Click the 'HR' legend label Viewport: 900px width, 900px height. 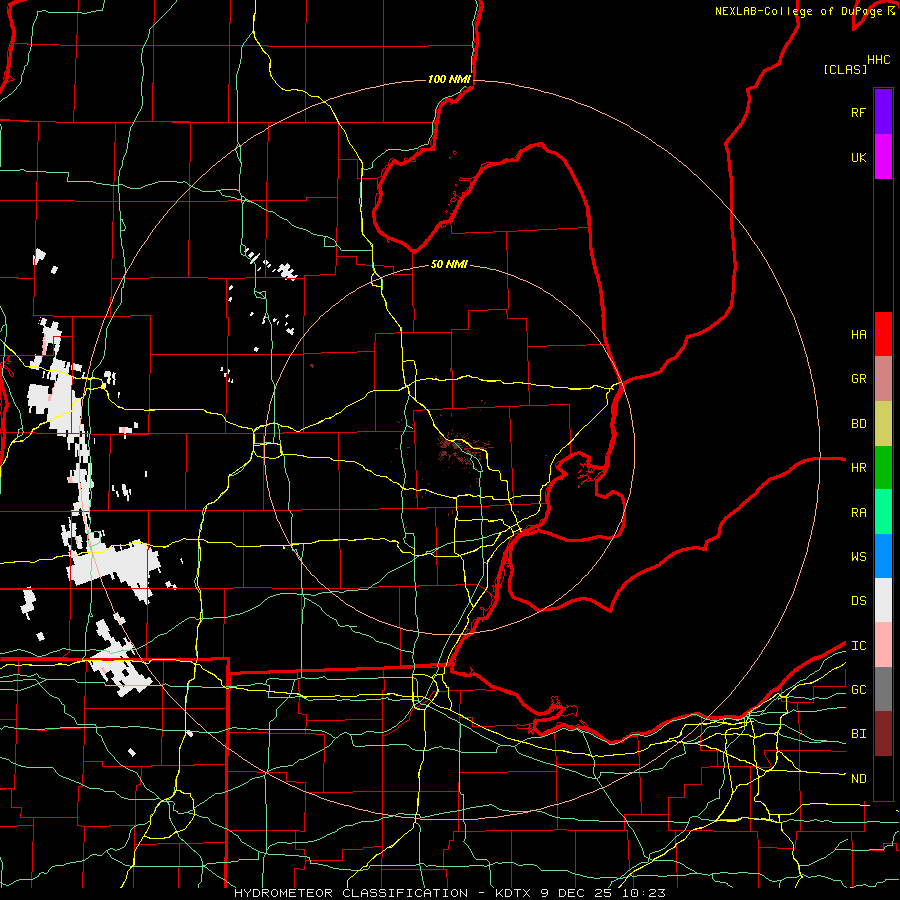point(859,468)
